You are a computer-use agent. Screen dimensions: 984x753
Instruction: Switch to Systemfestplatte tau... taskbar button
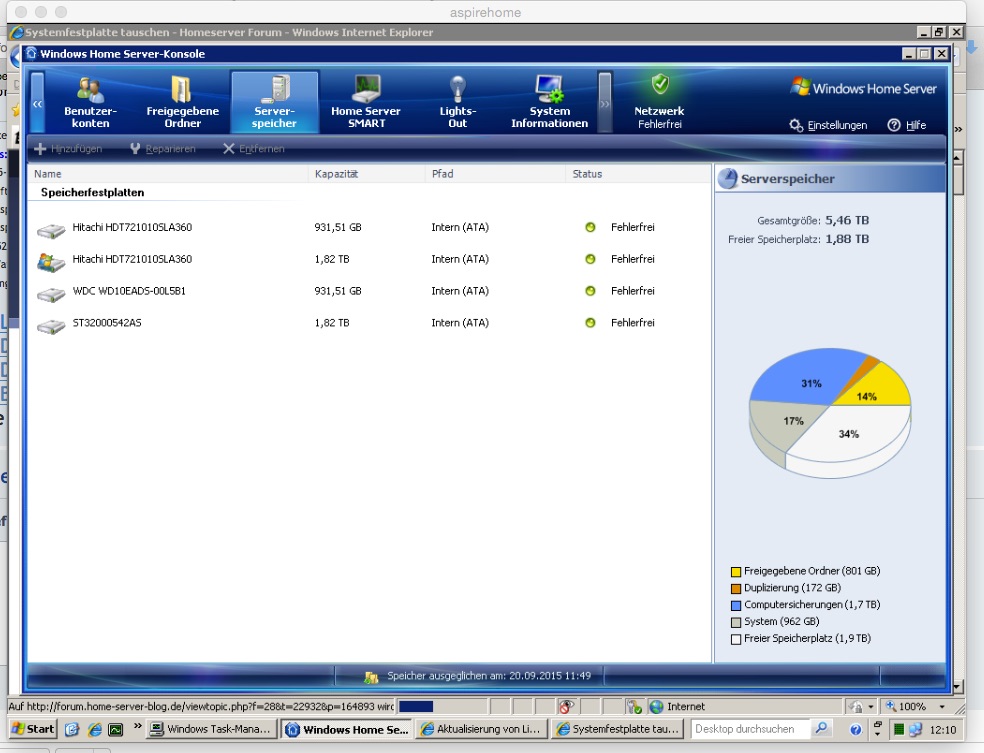tap(618, 729)
